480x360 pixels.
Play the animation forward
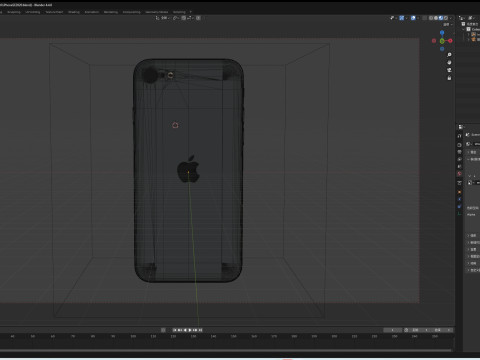(190, 330)
